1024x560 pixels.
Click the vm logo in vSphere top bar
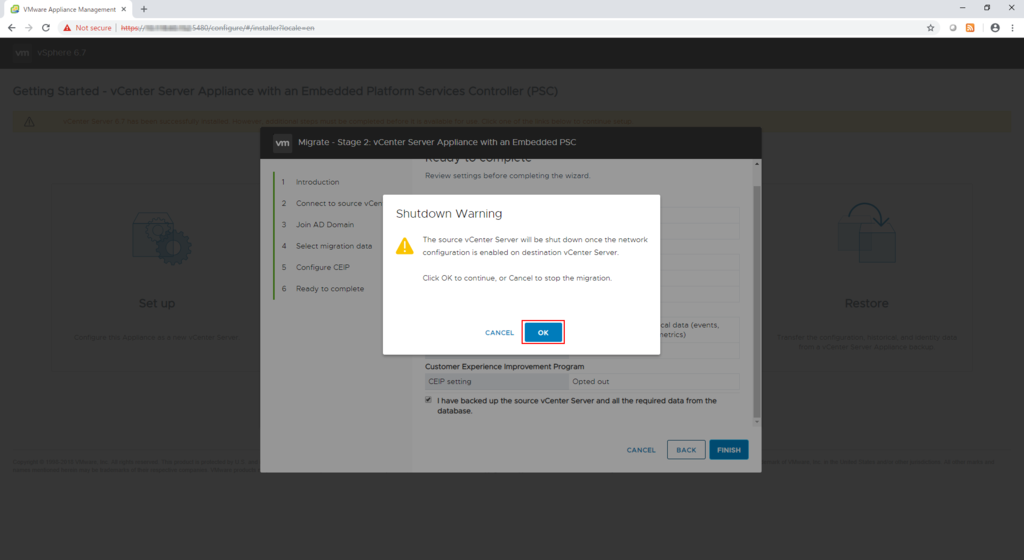22,53
